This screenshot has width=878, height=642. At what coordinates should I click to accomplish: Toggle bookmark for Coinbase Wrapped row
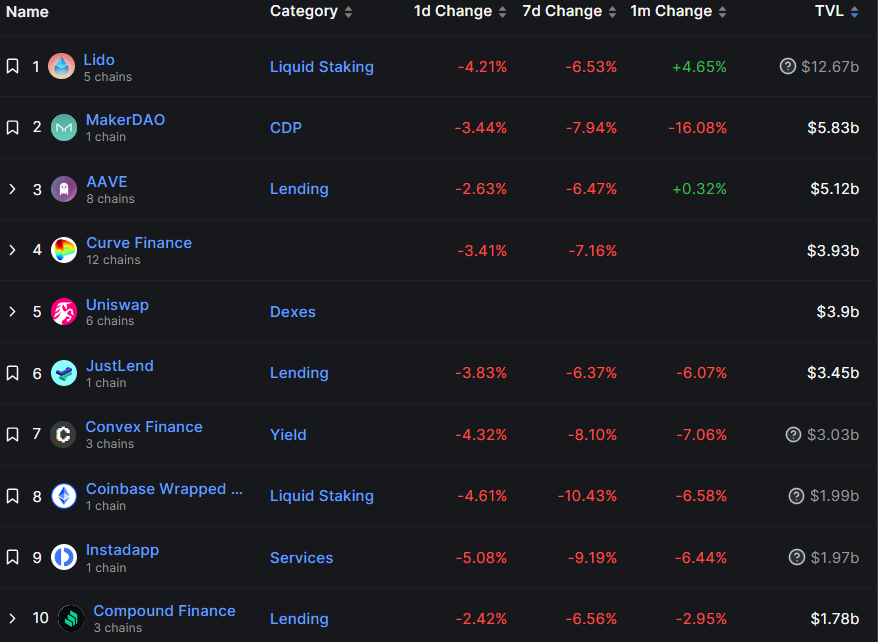pos(12,496)
